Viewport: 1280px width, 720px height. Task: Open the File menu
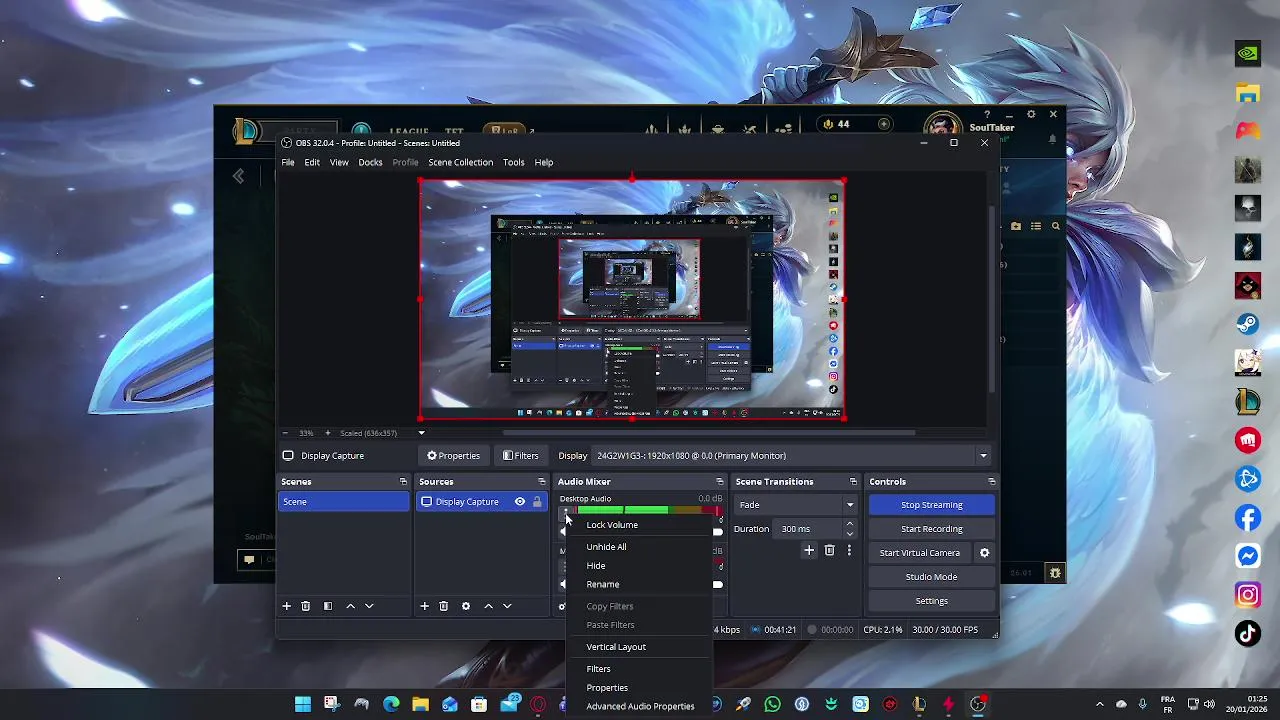[x=288, y=162]
